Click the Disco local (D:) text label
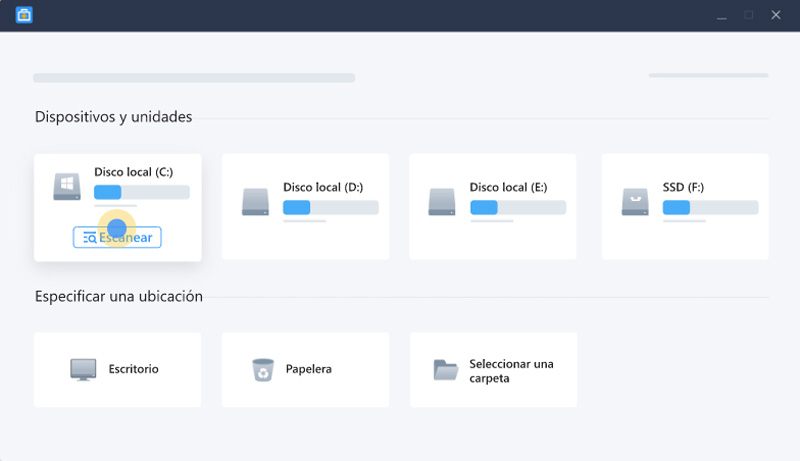 point(321,187)
